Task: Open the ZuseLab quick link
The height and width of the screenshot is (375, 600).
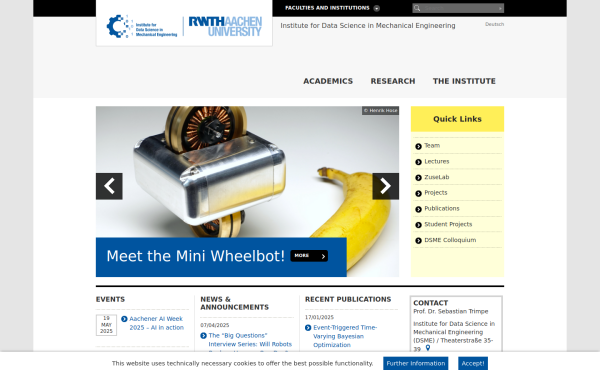Action: coord(437,177)
